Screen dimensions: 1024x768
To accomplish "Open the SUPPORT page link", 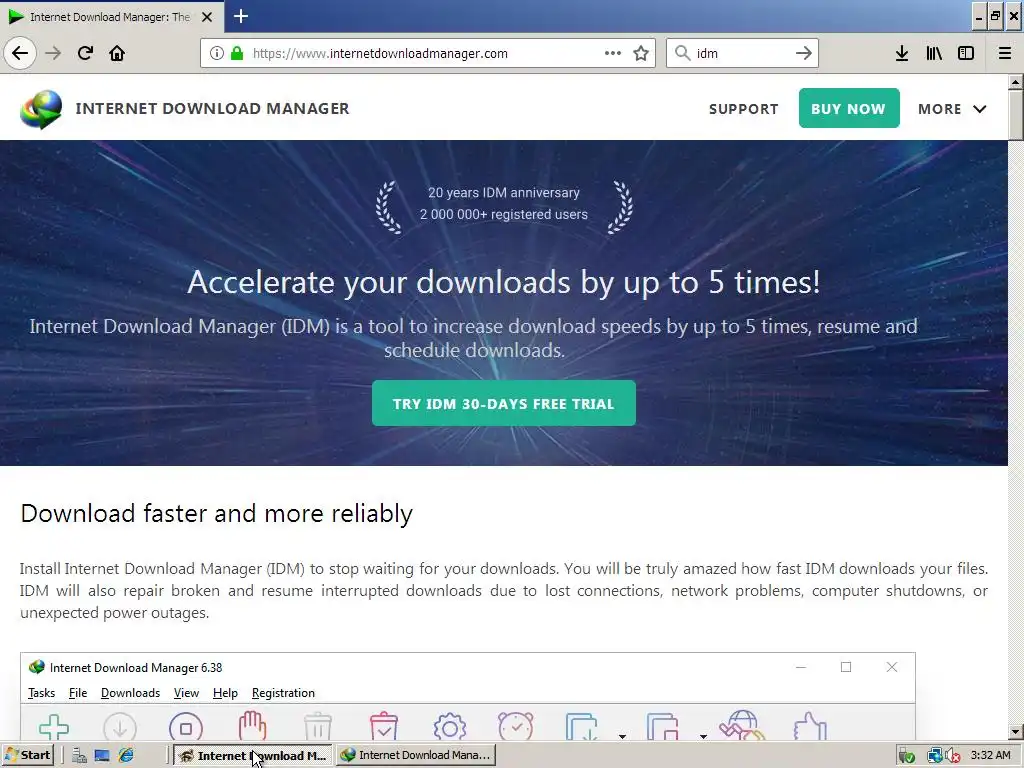I will (x=743, y=109).
